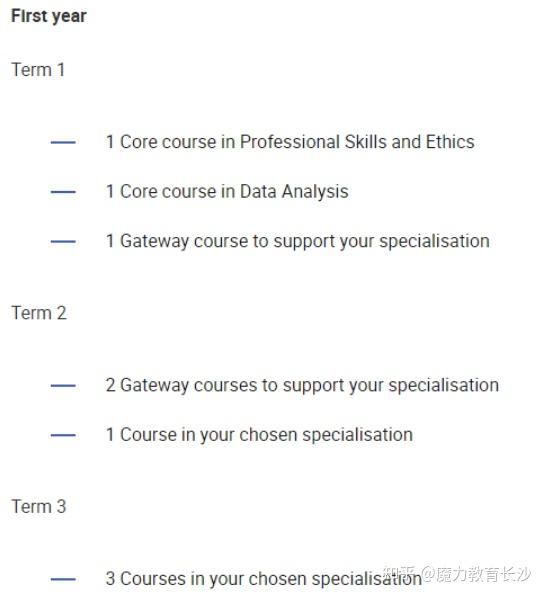Select the 'Term 3' heading
546x598 pixels.
tap(39, 507)
